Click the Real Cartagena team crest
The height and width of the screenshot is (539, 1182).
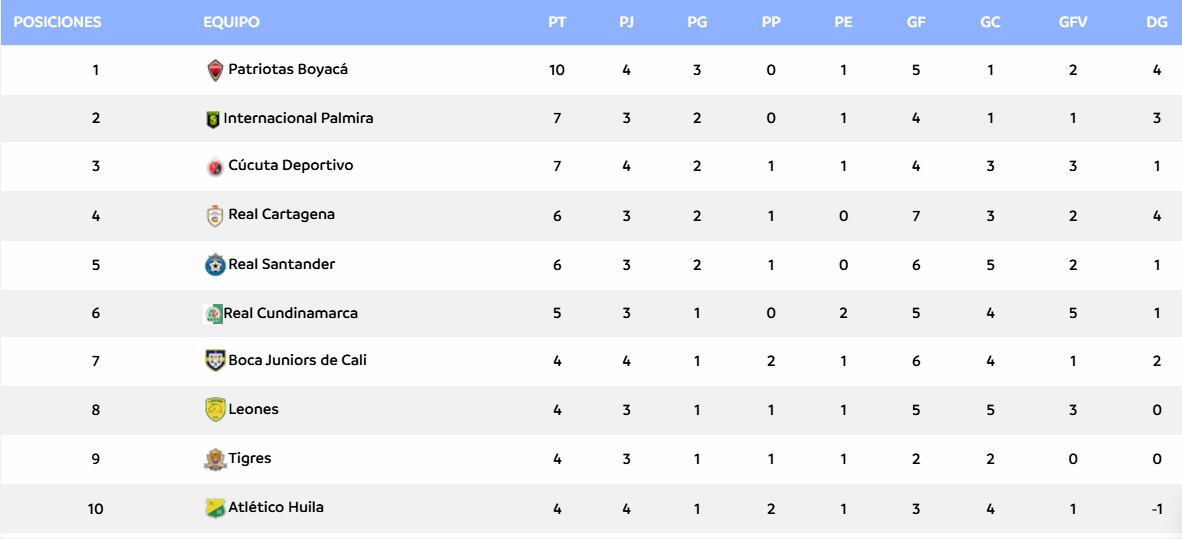coord(213,217)
